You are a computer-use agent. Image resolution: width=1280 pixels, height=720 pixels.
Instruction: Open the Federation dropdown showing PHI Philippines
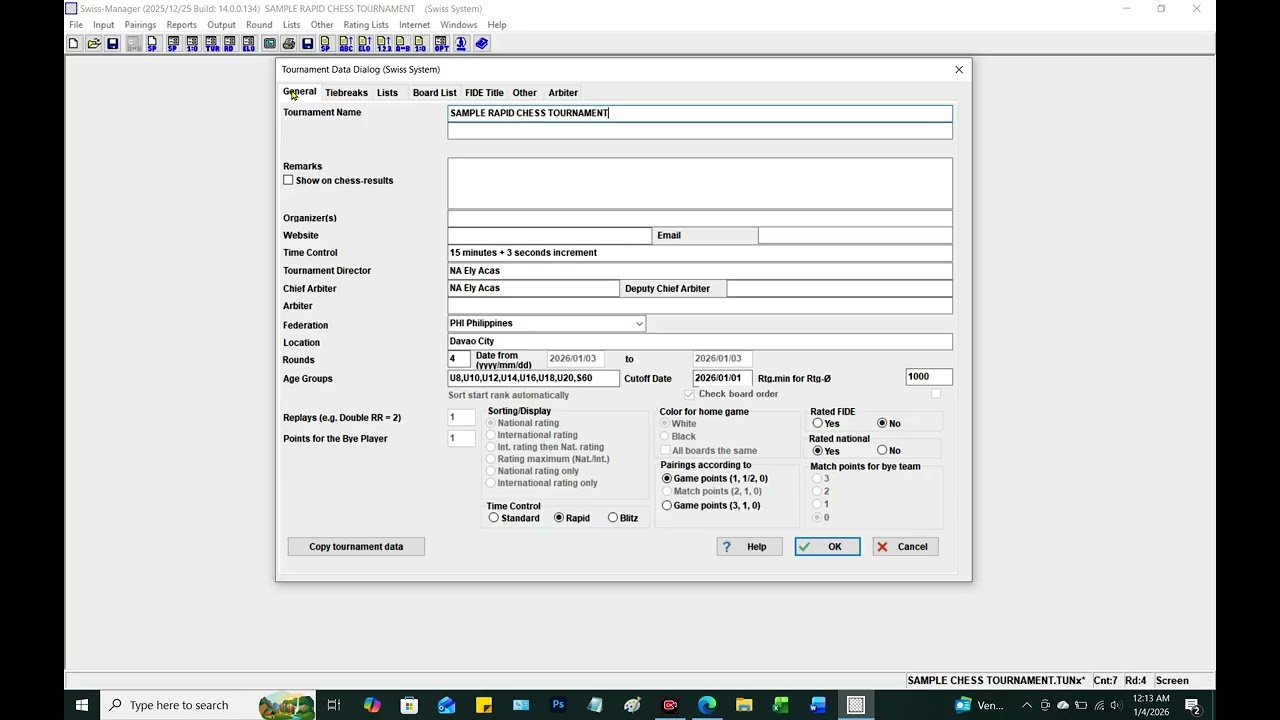coord(546,323)
